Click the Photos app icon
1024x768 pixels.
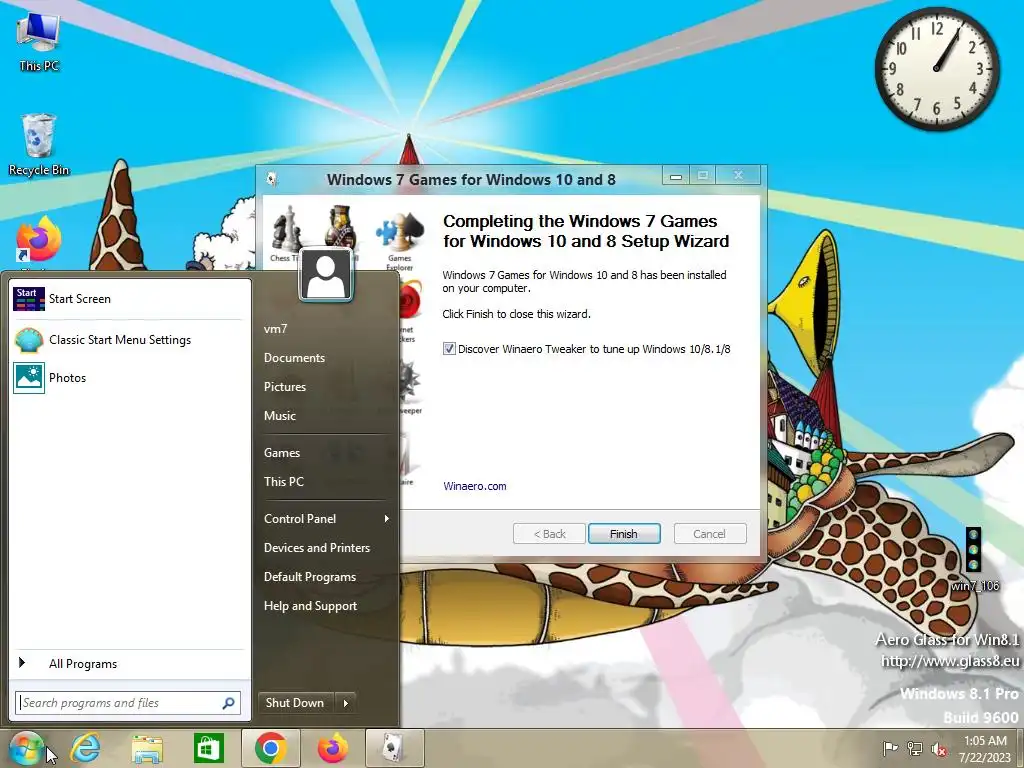(x=29, y=377)
